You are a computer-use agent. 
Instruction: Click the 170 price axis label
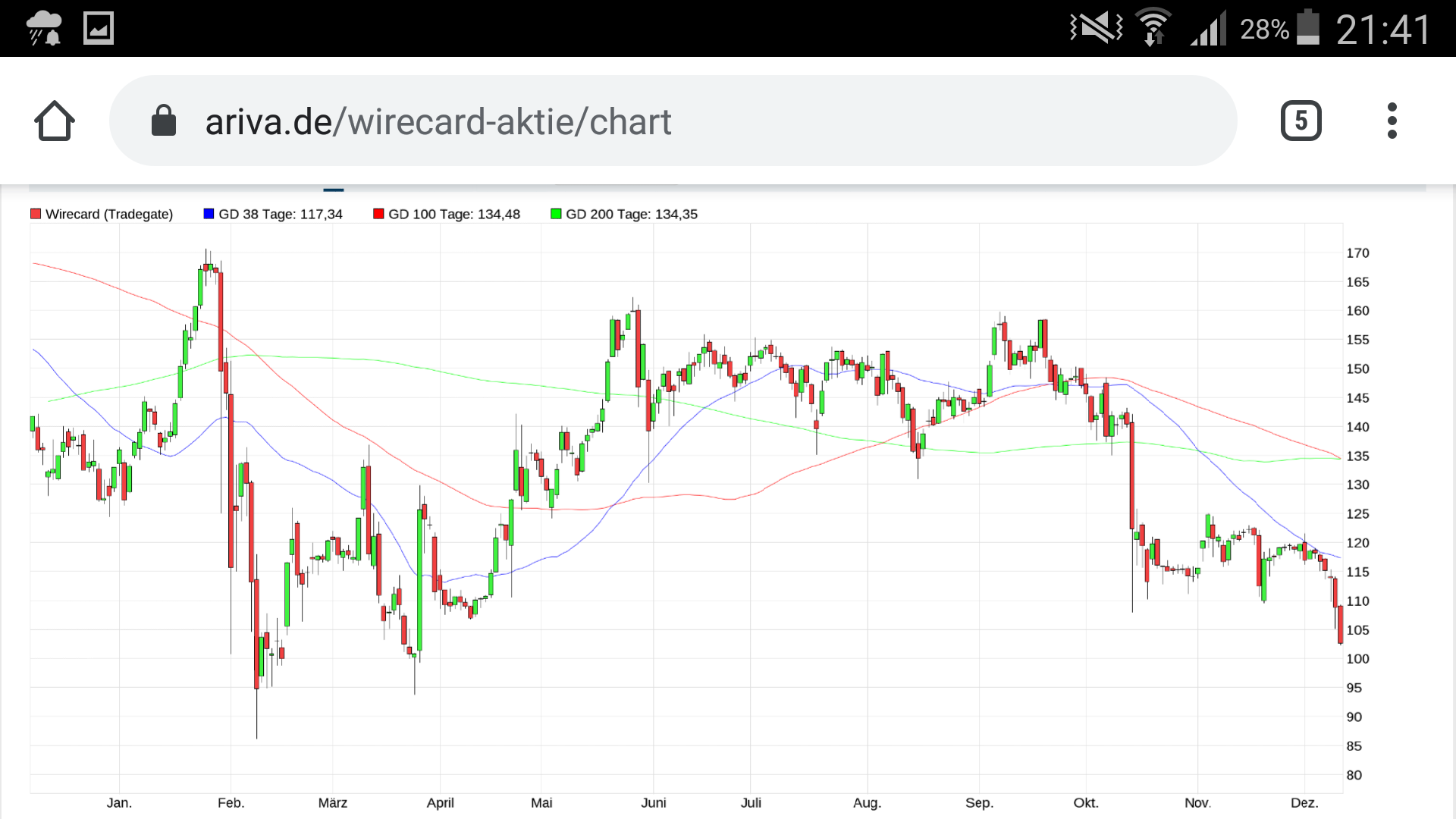(1357, 253)
